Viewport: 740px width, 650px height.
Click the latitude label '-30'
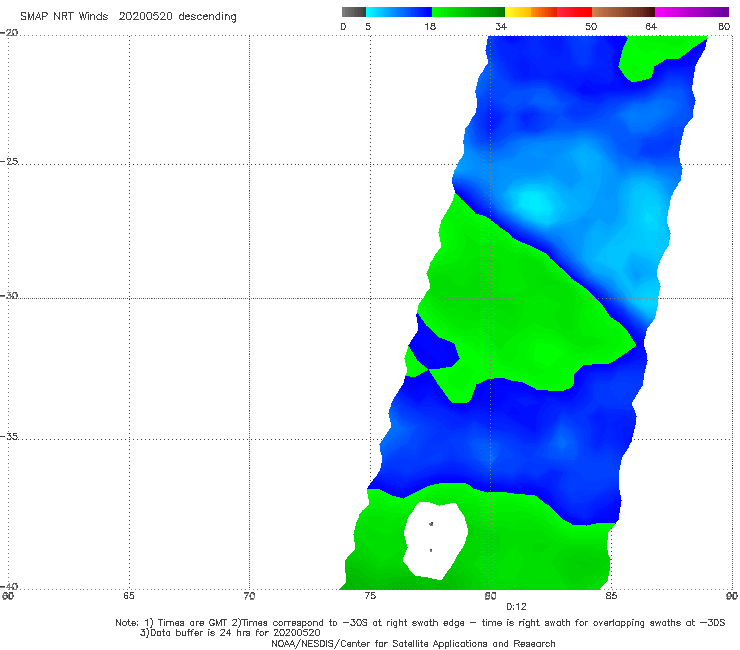(9, 295)
